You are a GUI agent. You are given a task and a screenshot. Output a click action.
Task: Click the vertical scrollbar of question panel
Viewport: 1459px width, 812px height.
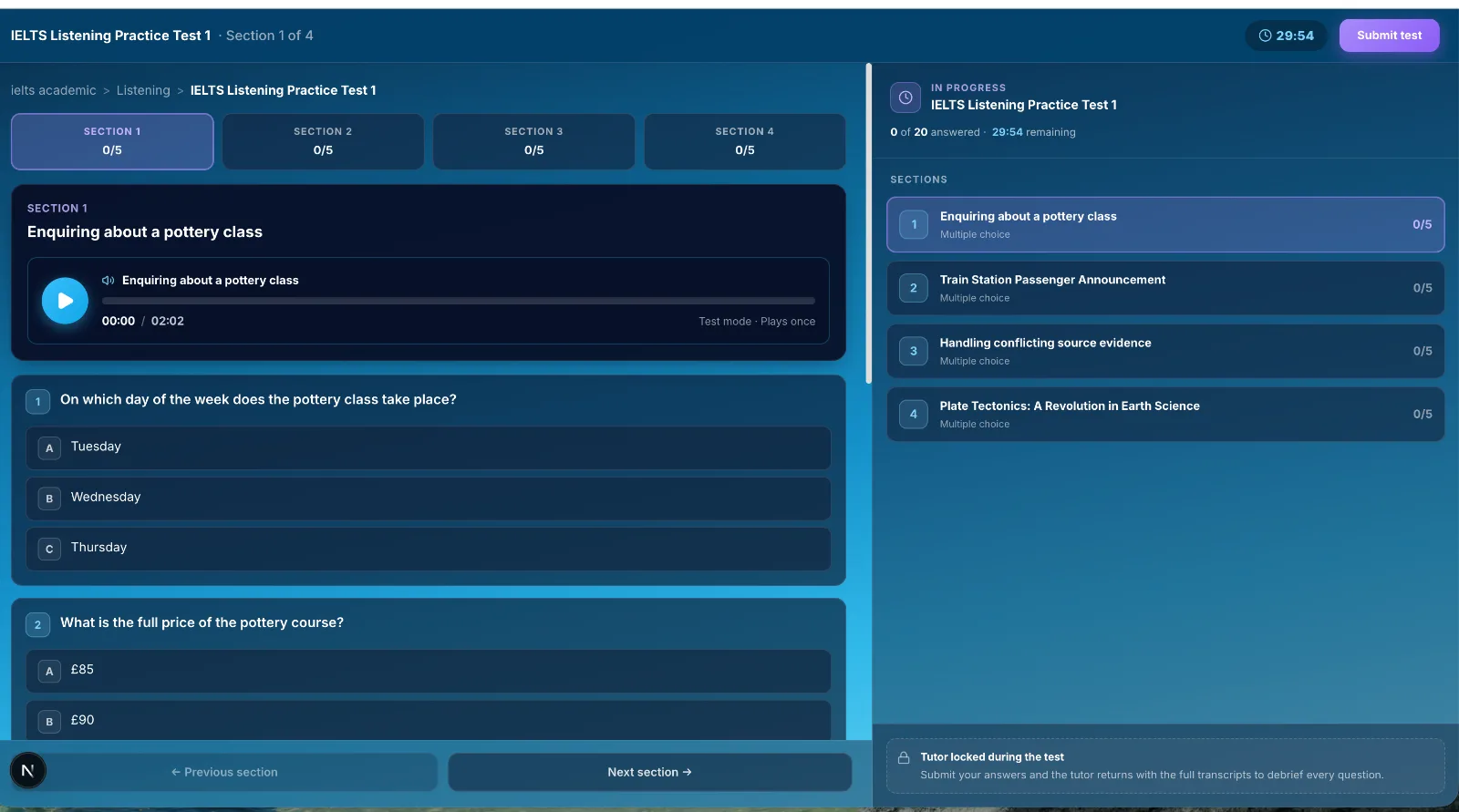point(868,223)
